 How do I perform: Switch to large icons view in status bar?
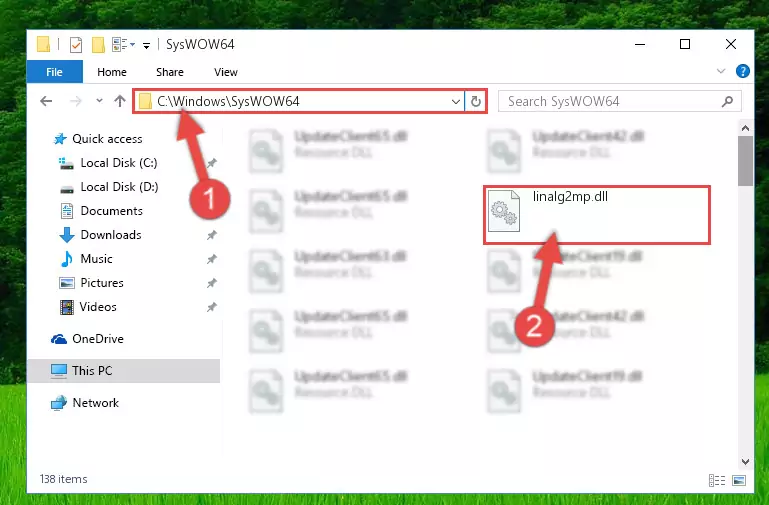click(739, 480)
